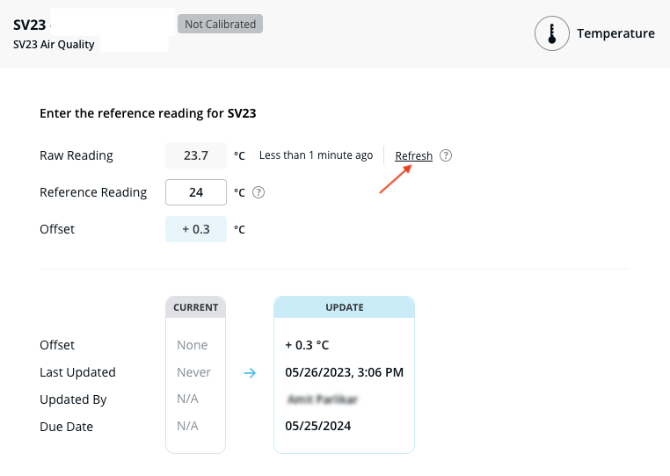Click the Temperature label at top right
The width and height of the screenshot is (670, 476).
click(615, 34)
